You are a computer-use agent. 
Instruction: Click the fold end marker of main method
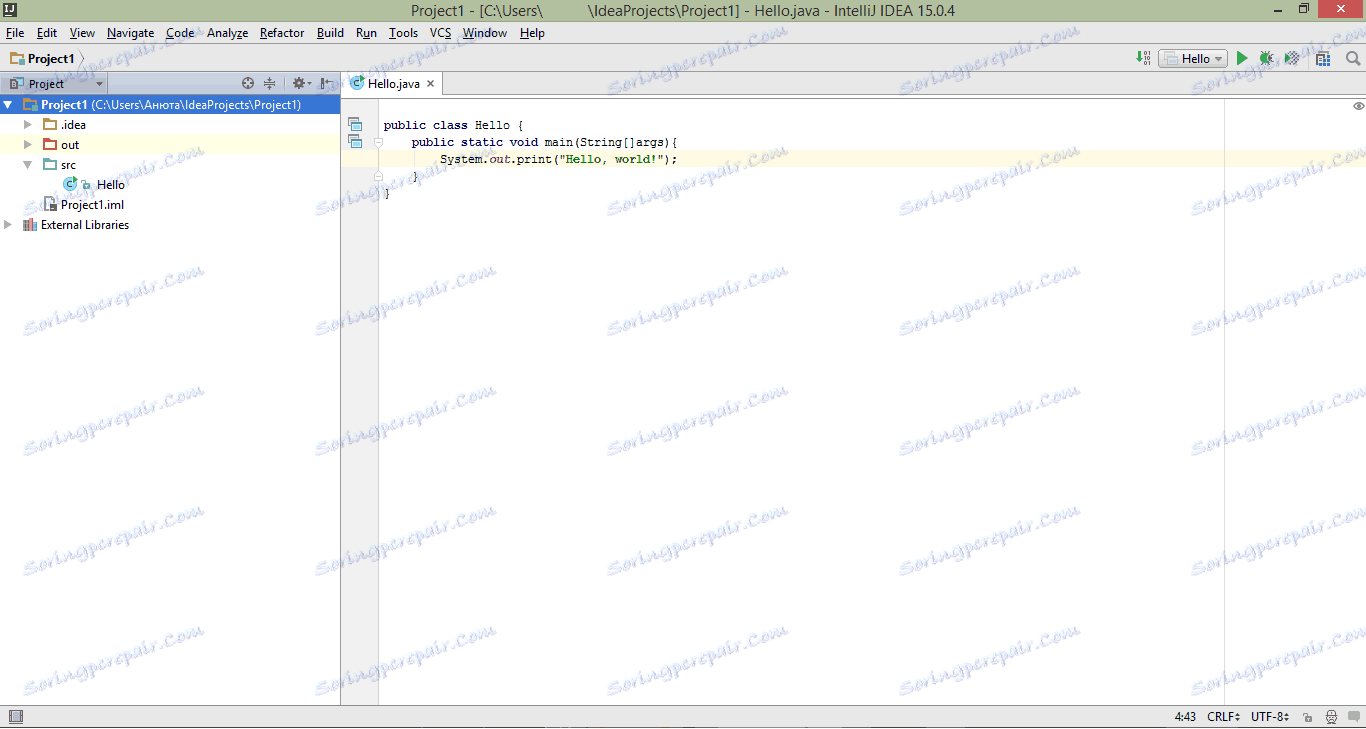[378, 176]
